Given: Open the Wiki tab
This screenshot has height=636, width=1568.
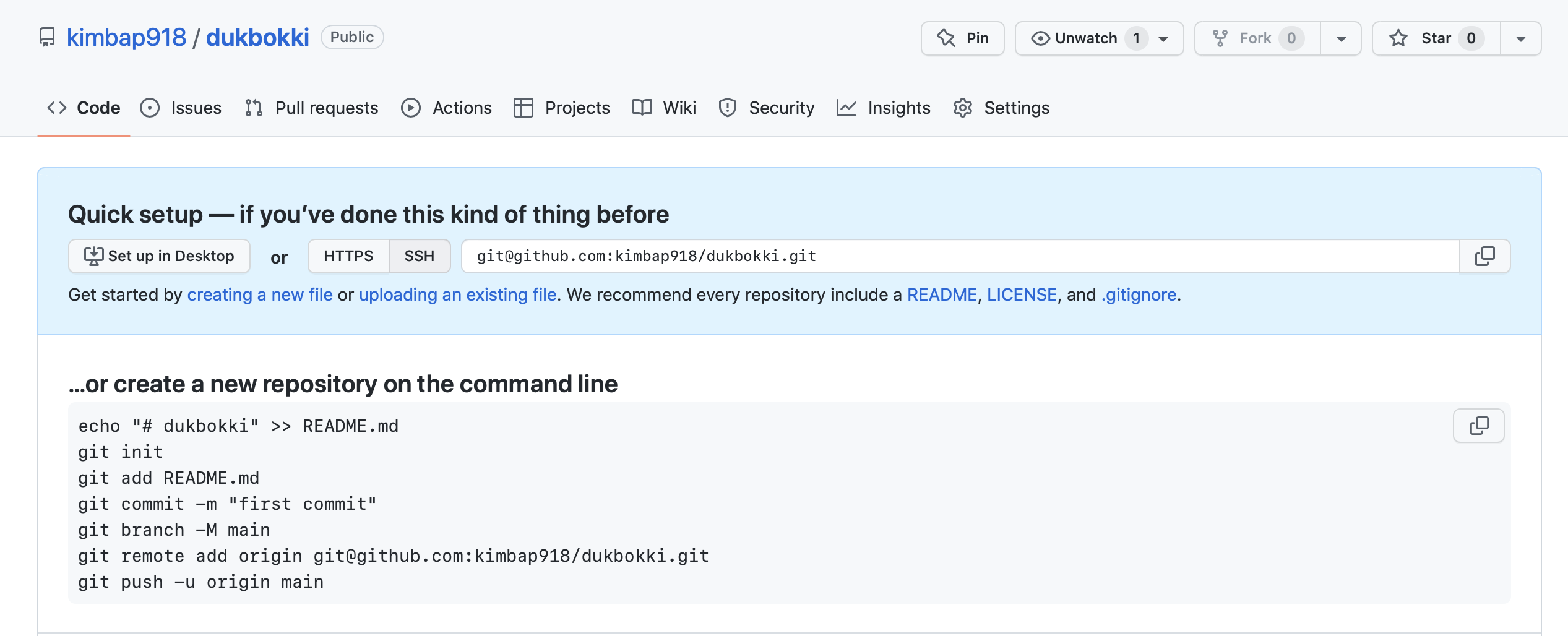Looking at the screenshot, I should point(664,108).
